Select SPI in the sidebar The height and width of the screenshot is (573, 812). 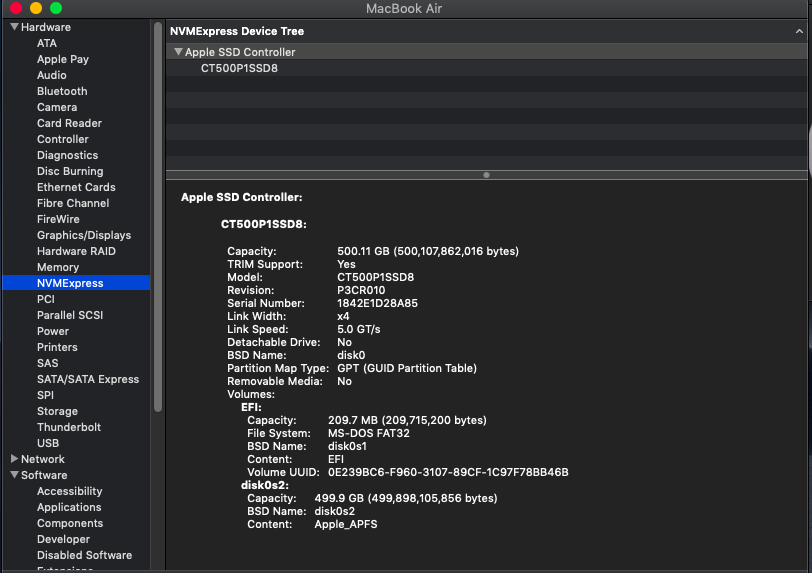click(45, 395)
